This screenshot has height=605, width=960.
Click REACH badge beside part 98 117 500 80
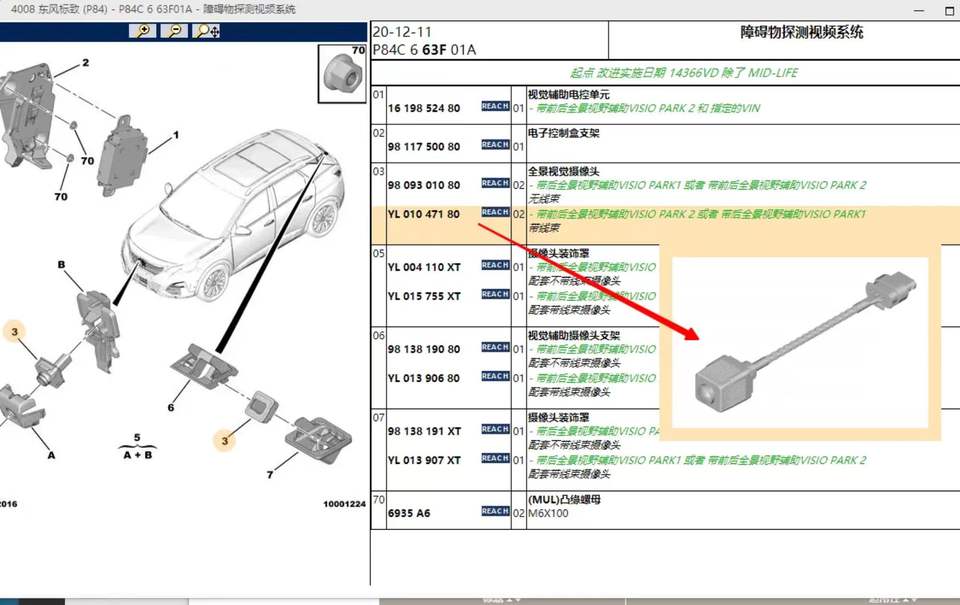[495, 145]
